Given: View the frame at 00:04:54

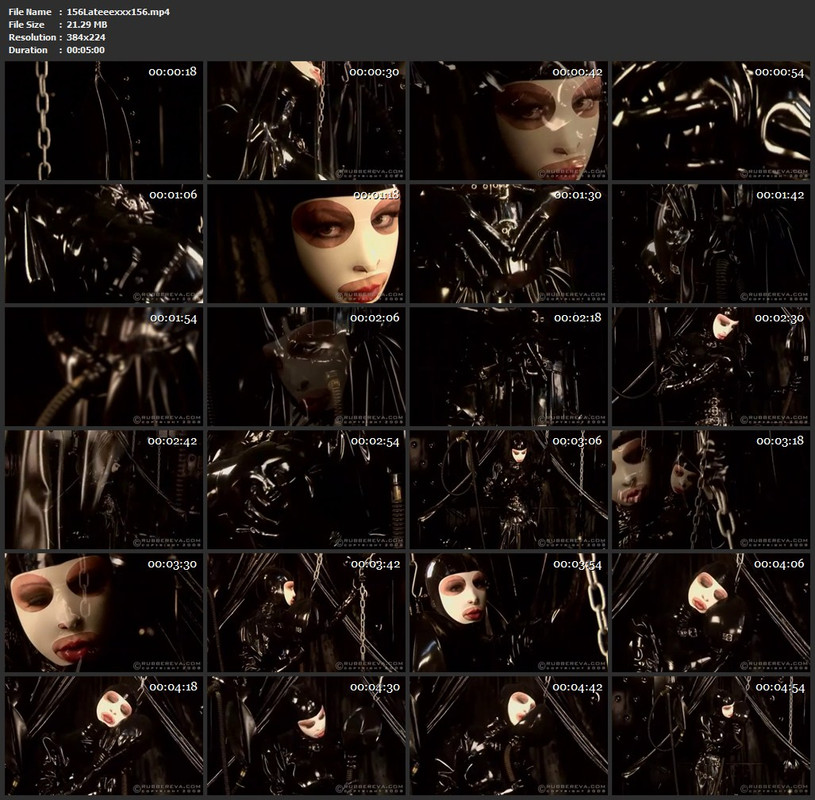Looking at the screenshot, I should (711, 736).
